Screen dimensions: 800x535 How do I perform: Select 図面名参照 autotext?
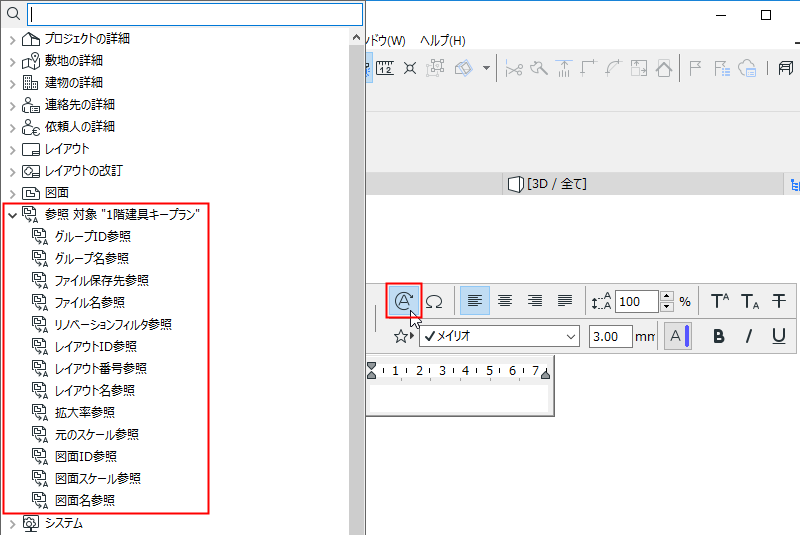[x=85, y=500]
